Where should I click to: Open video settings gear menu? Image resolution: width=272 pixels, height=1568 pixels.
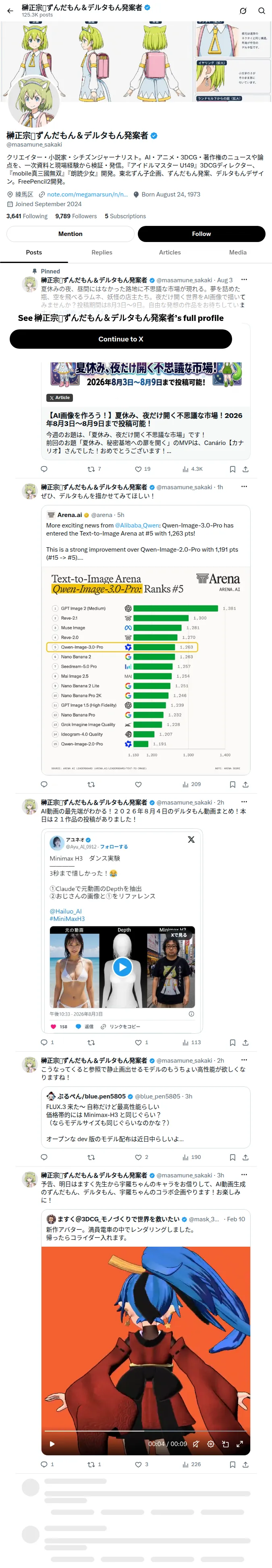click(x=210, y=1443)
